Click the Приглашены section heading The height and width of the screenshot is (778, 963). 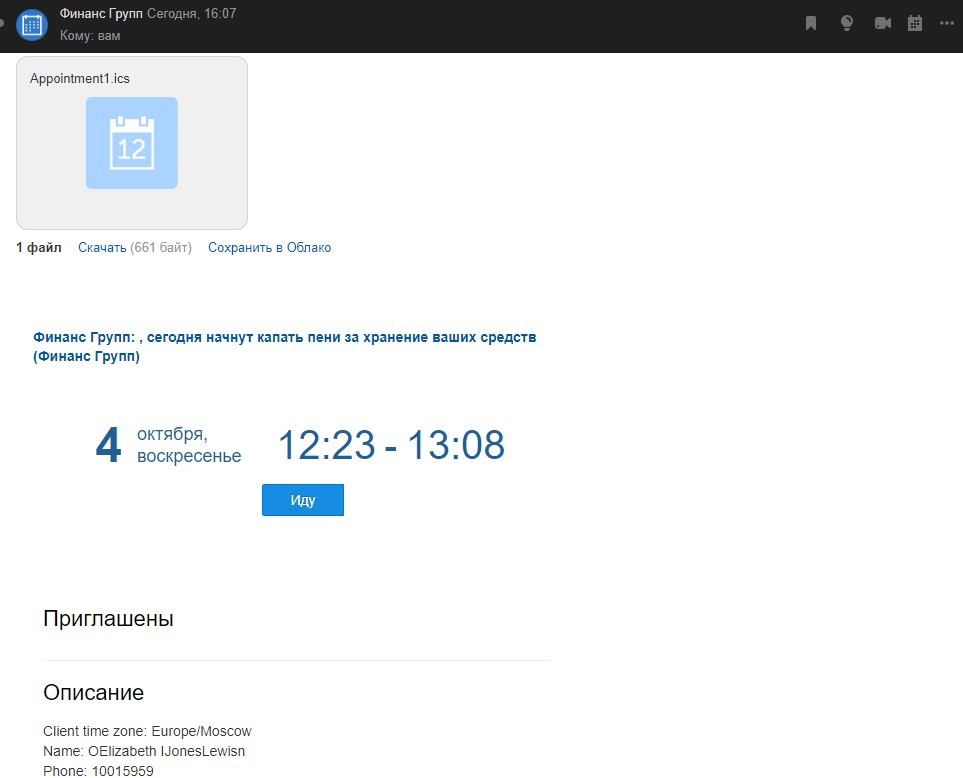(108, 619)
